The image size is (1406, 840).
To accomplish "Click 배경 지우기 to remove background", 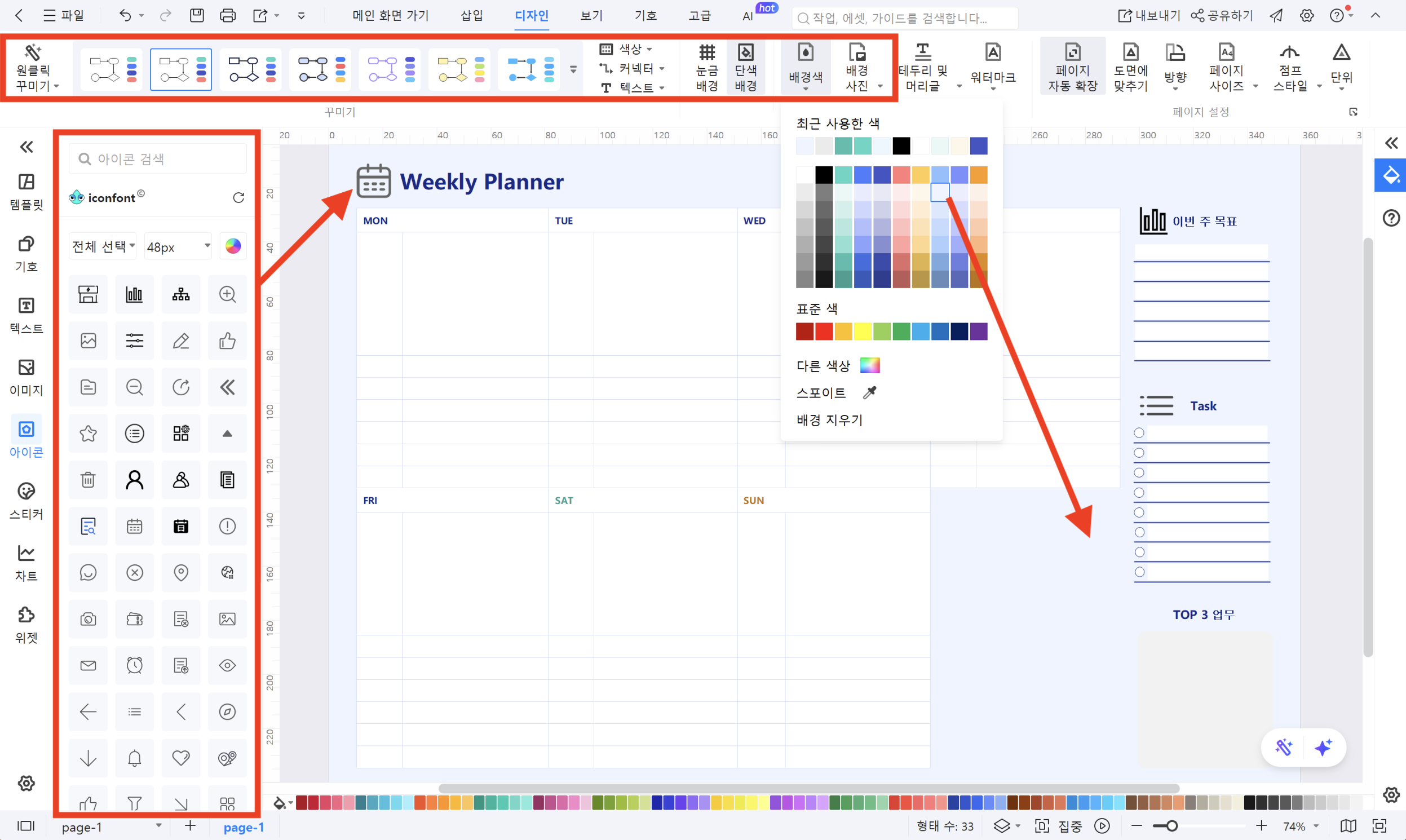I will [x=829, y=420].
